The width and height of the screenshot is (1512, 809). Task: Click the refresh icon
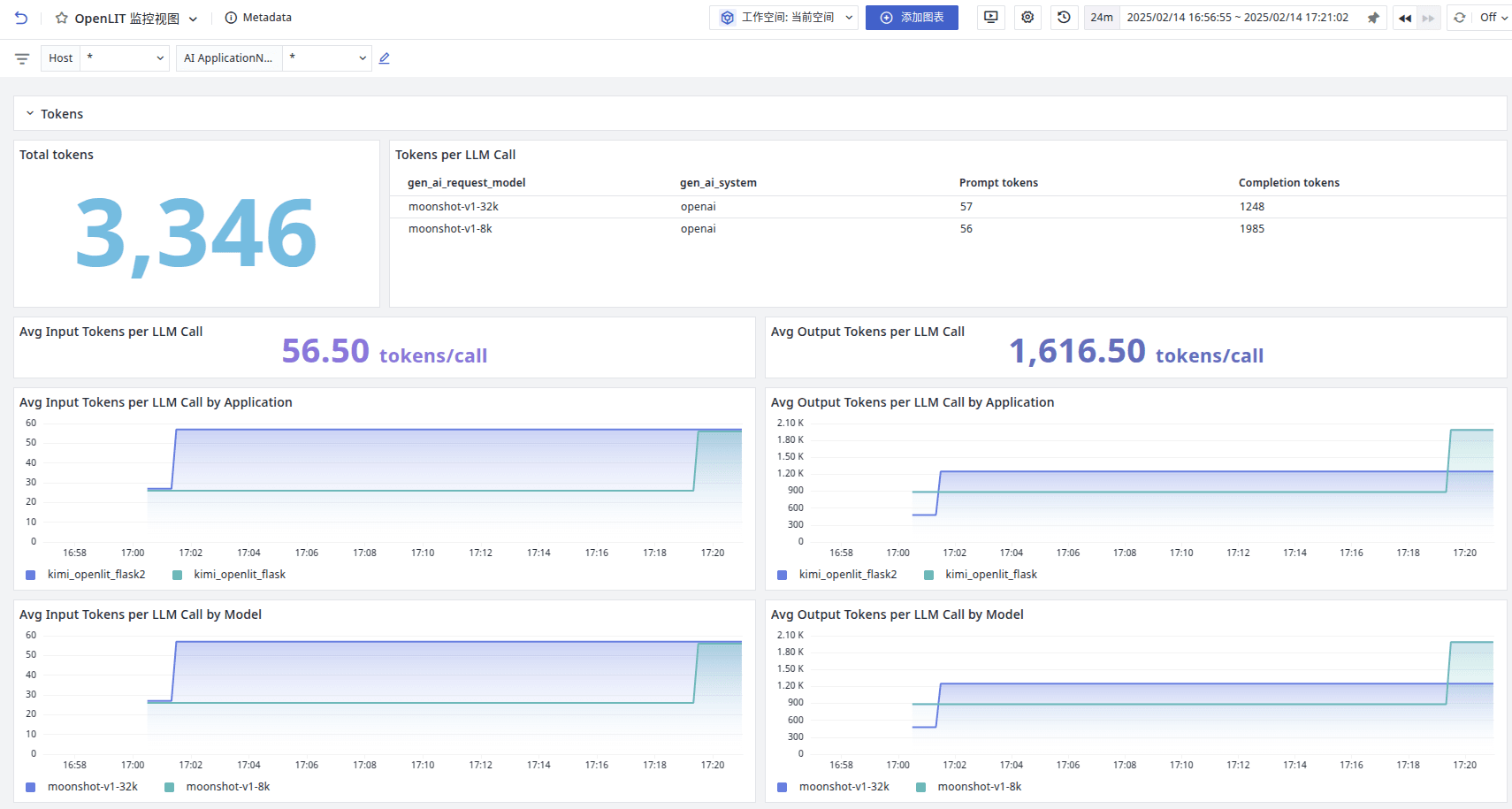[1460, 18]
